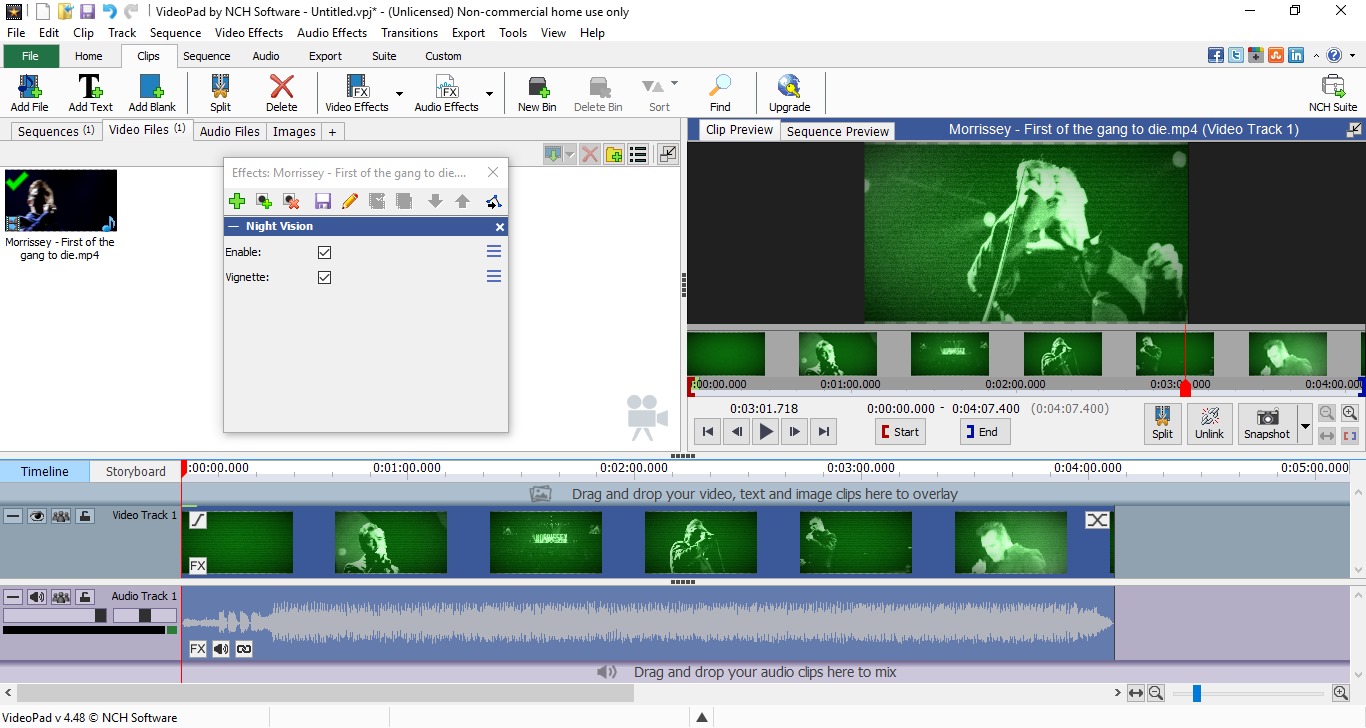Uncheck the Night Vision Enable checkbox
Viewport: 1366px width, 728px height.
click(324, 253)
